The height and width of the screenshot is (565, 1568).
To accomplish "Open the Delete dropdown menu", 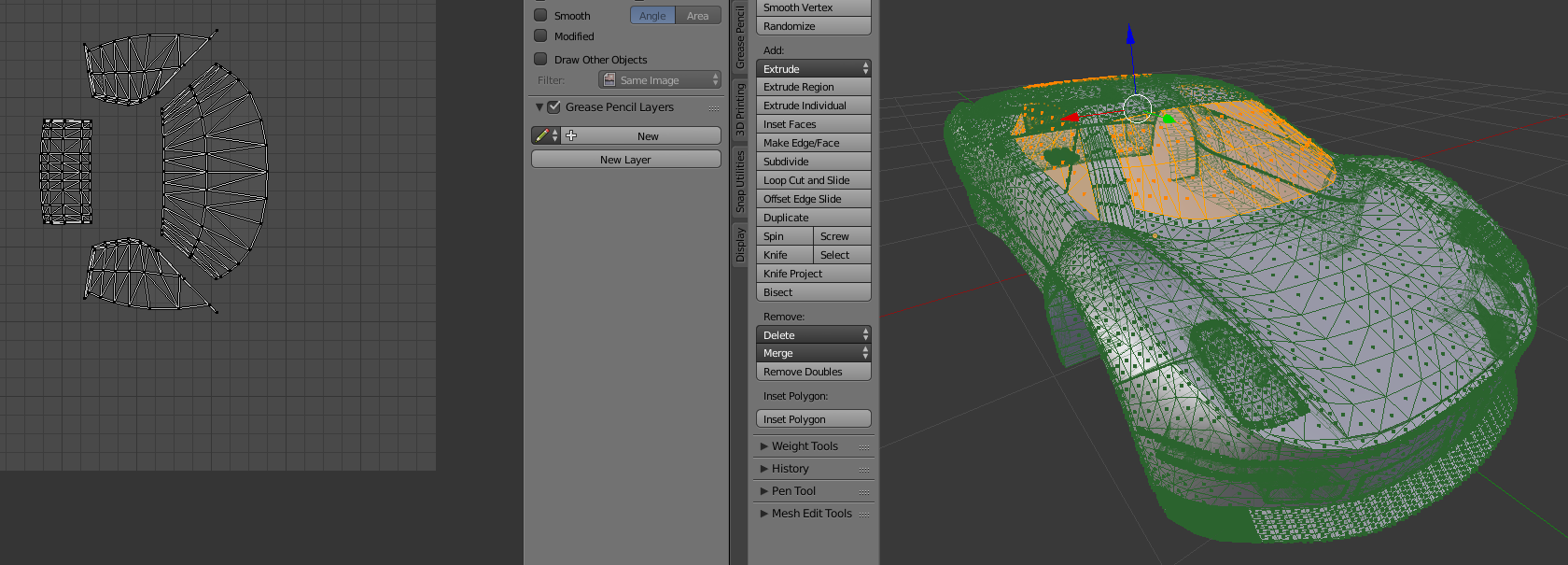I will click(813, 335).
